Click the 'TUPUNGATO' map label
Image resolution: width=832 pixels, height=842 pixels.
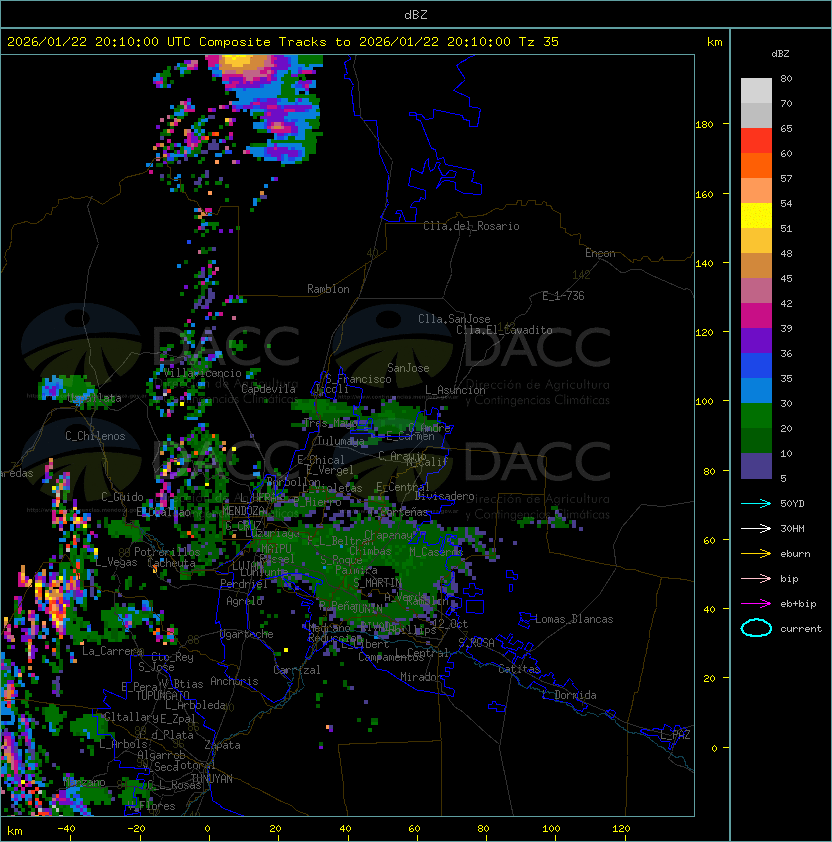point(163,695)
